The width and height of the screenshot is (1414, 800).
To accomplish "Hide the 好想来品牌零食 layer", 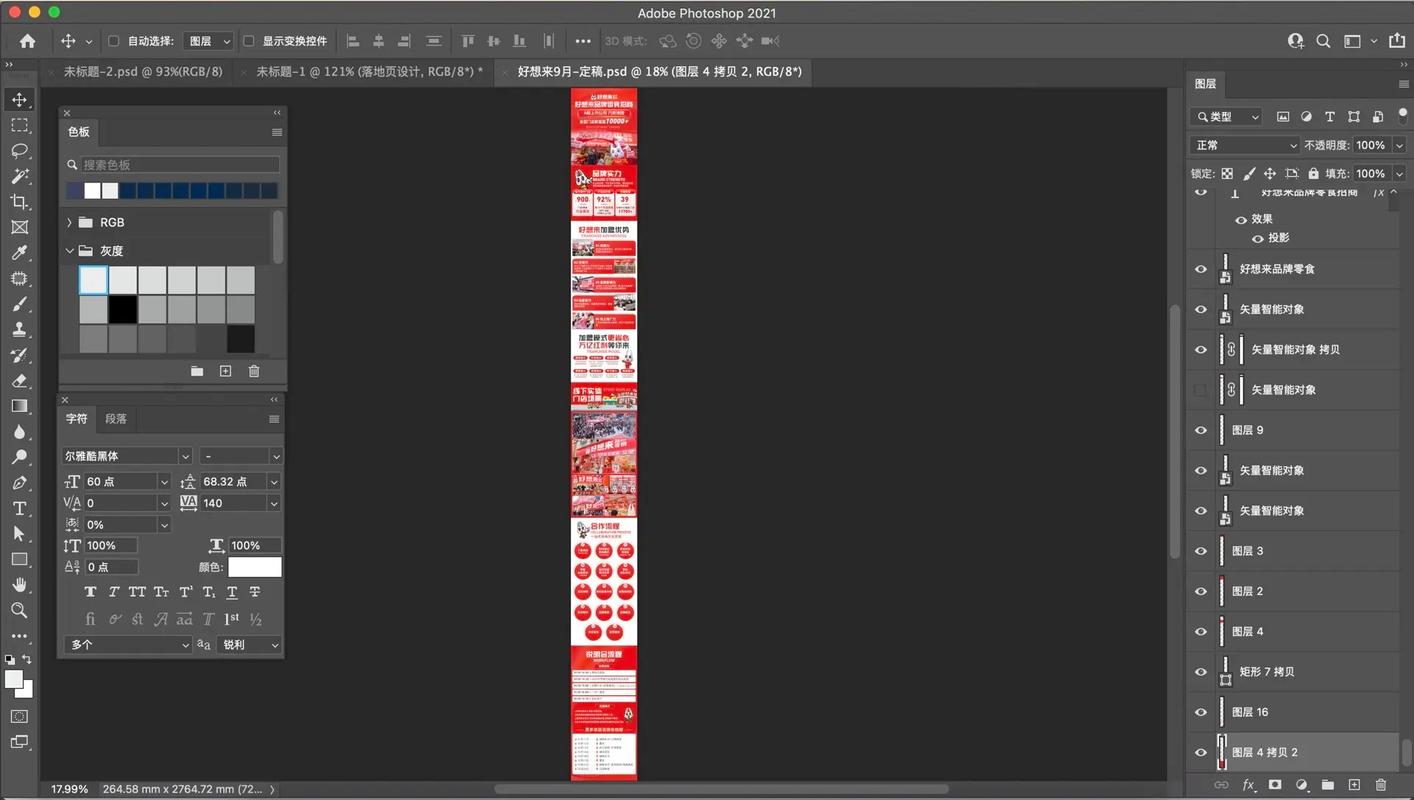I will pyautogui.click(x=1201, y=269).
